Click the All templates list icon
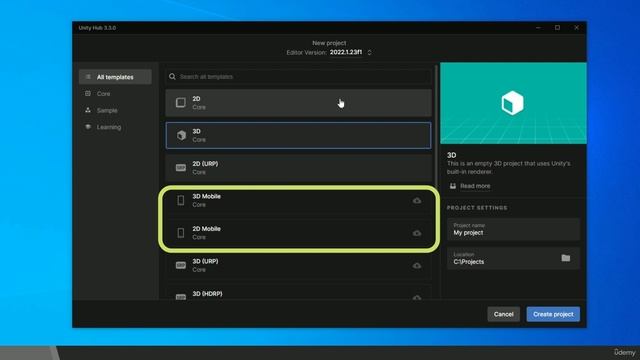Image resolution: width=640 pixels, height=360 pixels. pyautogui.click(x=88, y=77)
